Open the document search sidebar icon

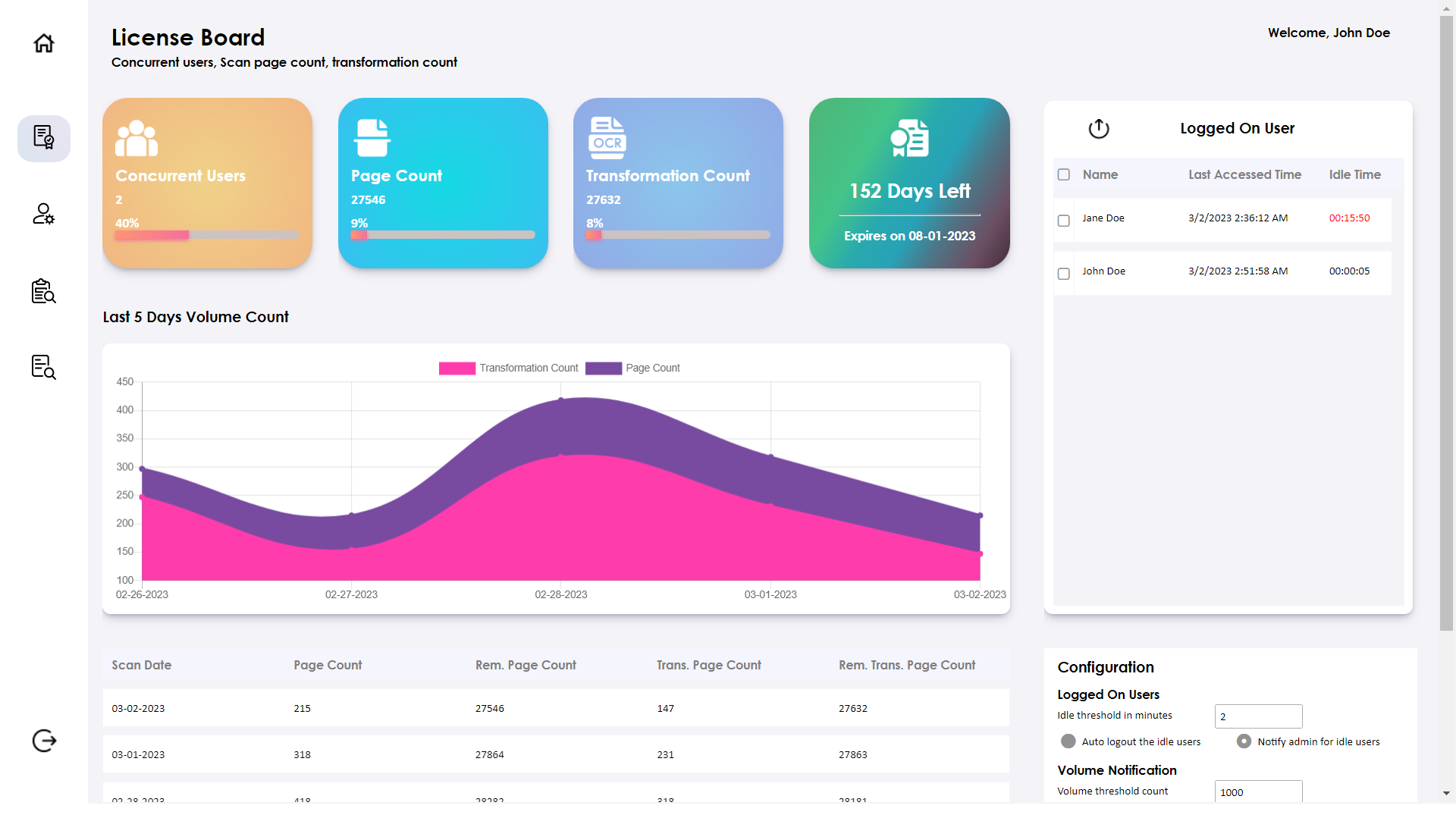click(44, 367)
